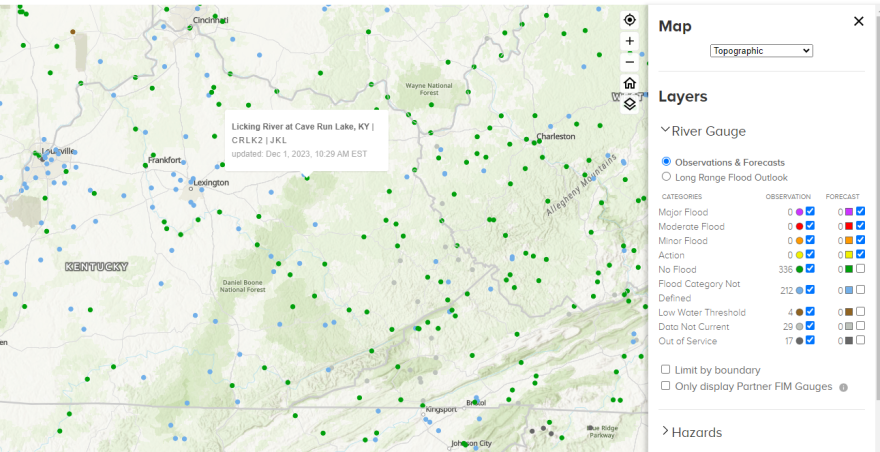Click the red Moderate Flood forecast swatch

pyautogui.click(x=848, y=227)
